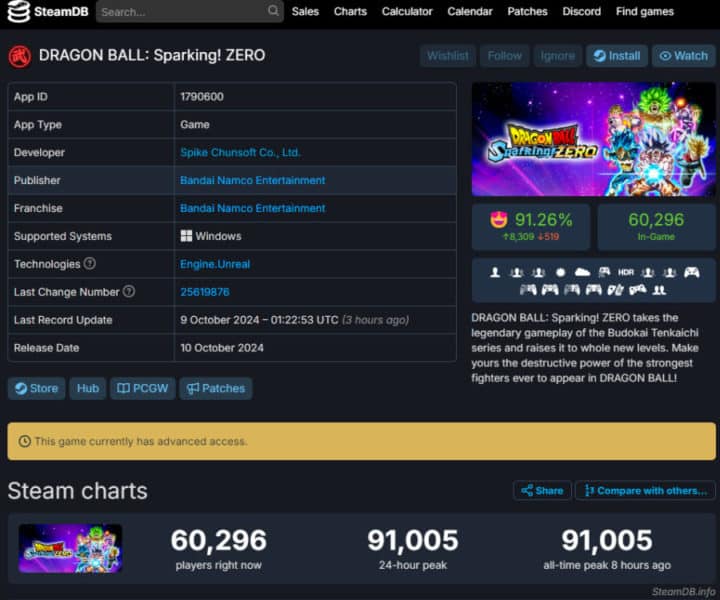Image resolution: width=720 pixels, height=600 pixels.
Task: Click Compare with others button
Action: click(x=645, y=491)
